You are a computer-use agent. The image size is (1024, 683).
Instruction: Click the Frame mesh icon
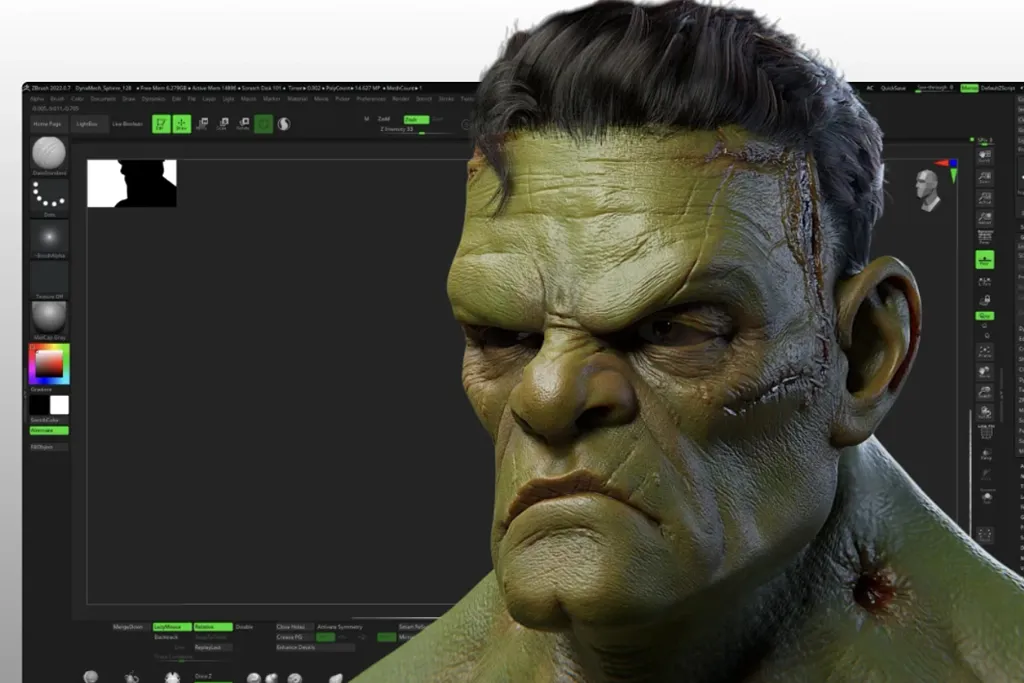tap(985, 352)
